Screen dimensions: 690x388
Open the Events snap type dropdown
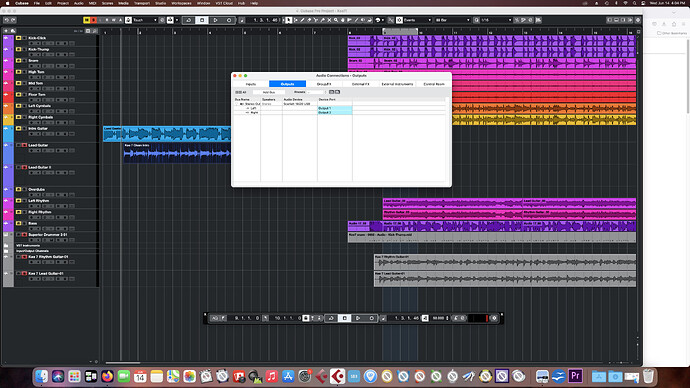tap(417, 20)
